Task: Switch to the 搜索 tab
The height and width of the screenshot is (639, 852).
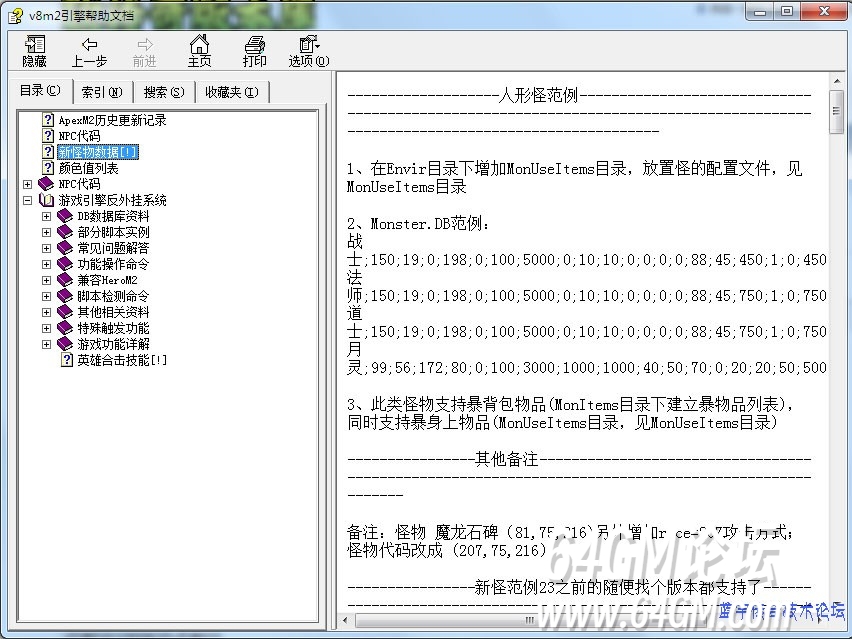Action: click(x=163, y=92)
